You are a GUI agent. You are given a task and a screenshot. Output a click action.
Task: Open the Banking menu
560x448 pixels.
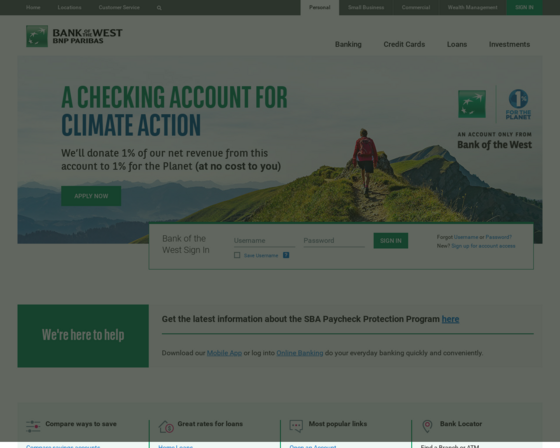pos(348,44)
